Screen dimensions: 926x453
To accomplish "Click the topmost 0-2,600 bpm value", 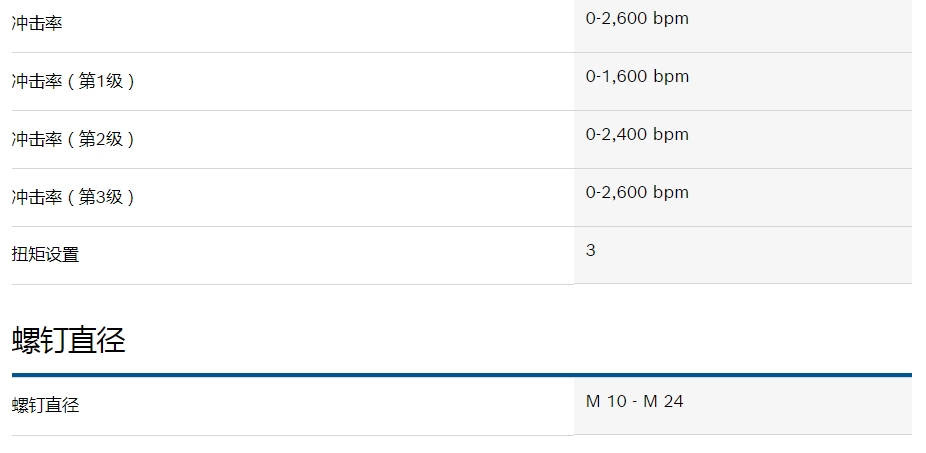I will tap(637, 19).
